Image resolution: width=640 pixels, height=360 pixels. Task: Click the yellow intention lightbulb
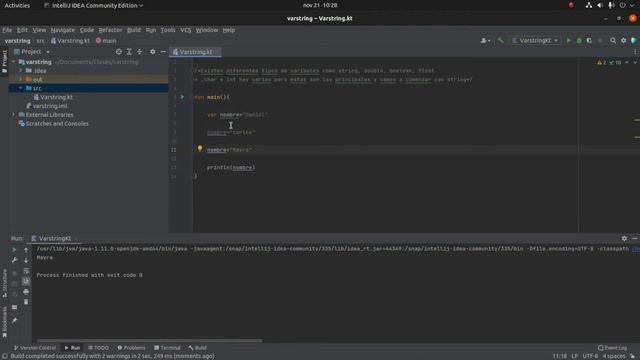tap(200, 149)
